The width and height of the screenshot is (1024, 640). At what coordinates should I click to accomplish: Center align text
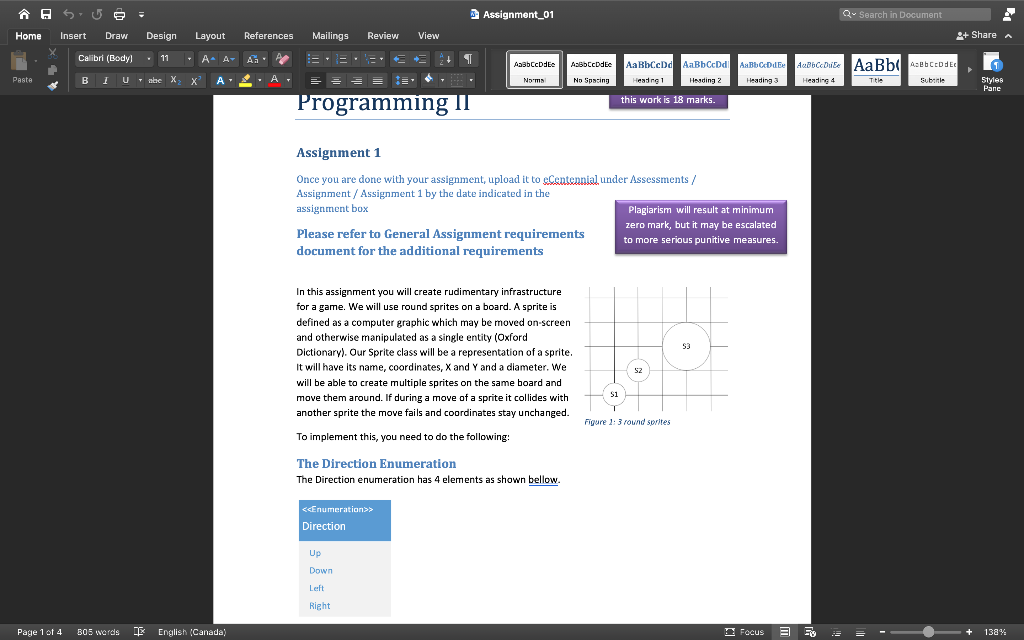(x=336, y=80)
